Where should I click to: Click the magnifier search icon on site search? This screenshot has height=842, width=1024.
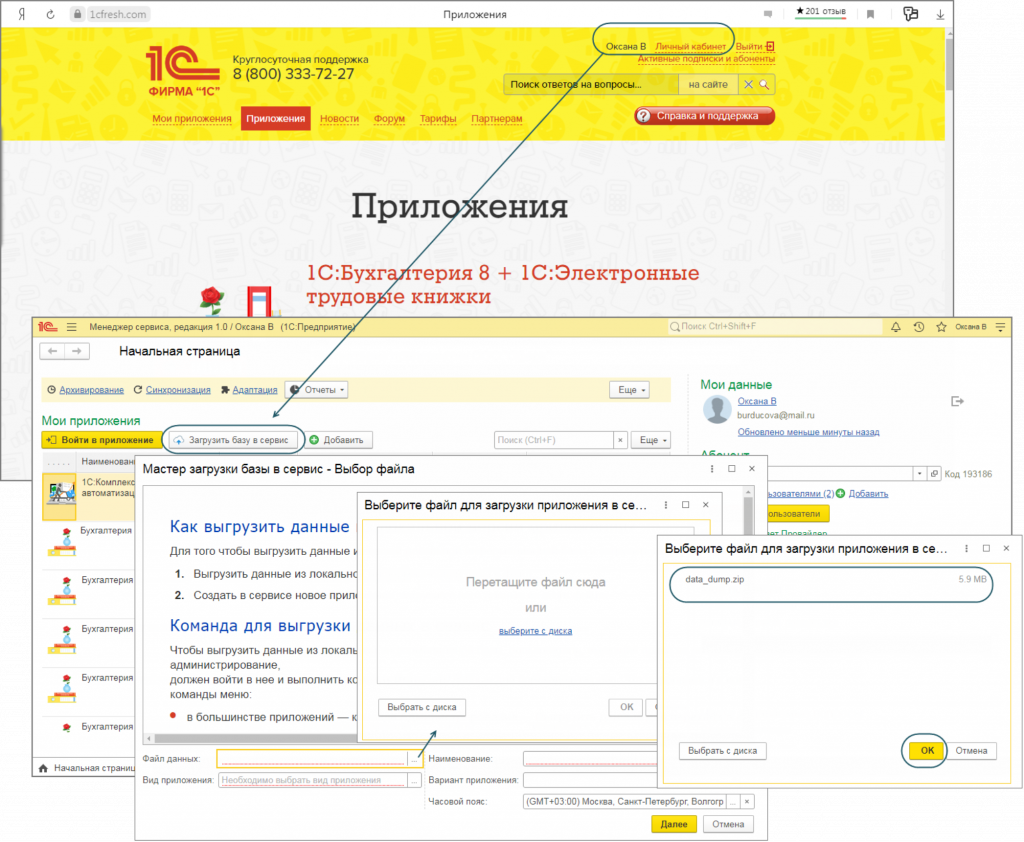click(764, 85)
